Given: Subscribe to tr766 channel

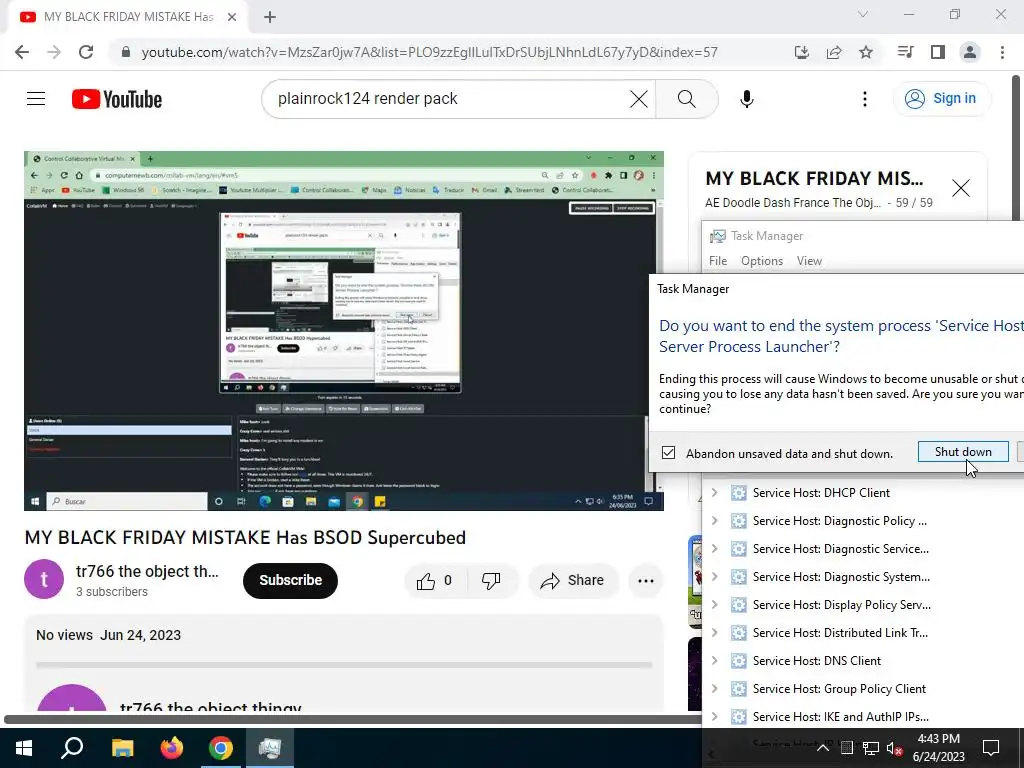Looking at the screenshot, I should pyautogui.click(x=290, y=580).
